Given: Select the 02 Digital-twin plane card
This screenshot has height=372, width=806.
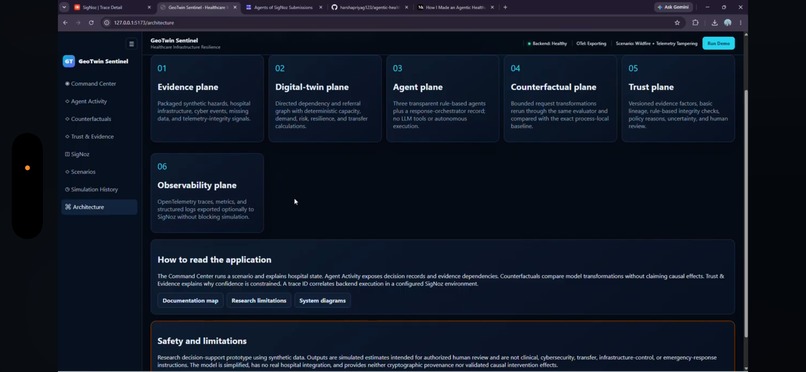Looking at the screenshot, I should [x=325, y=99].
